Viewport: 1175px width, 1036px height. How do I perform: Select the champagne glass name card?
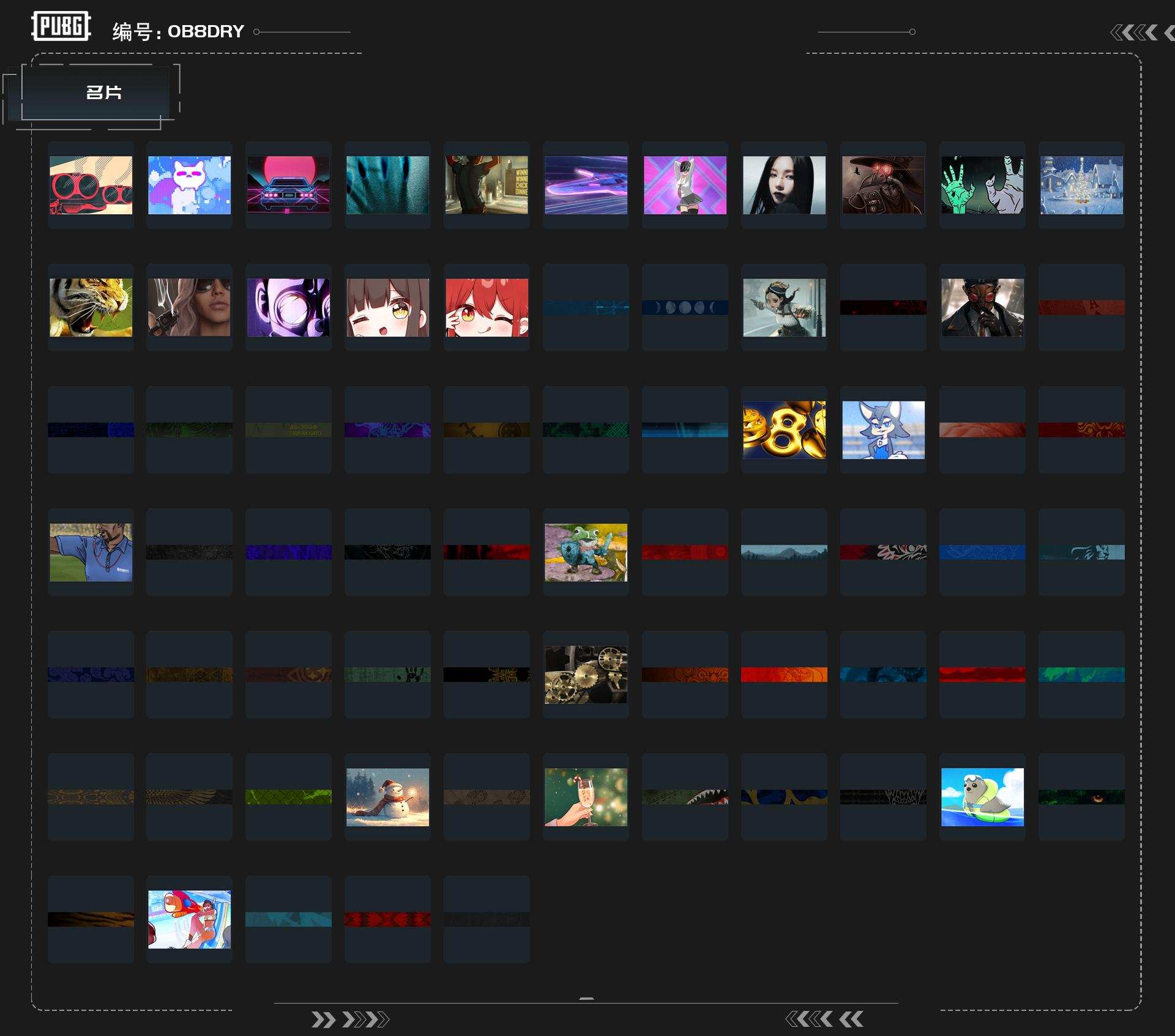586,797
